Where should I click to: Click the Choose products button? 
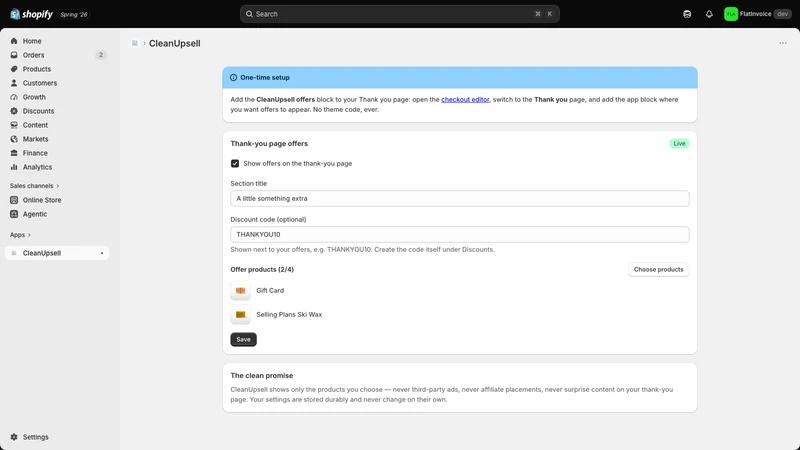(658, 269)
